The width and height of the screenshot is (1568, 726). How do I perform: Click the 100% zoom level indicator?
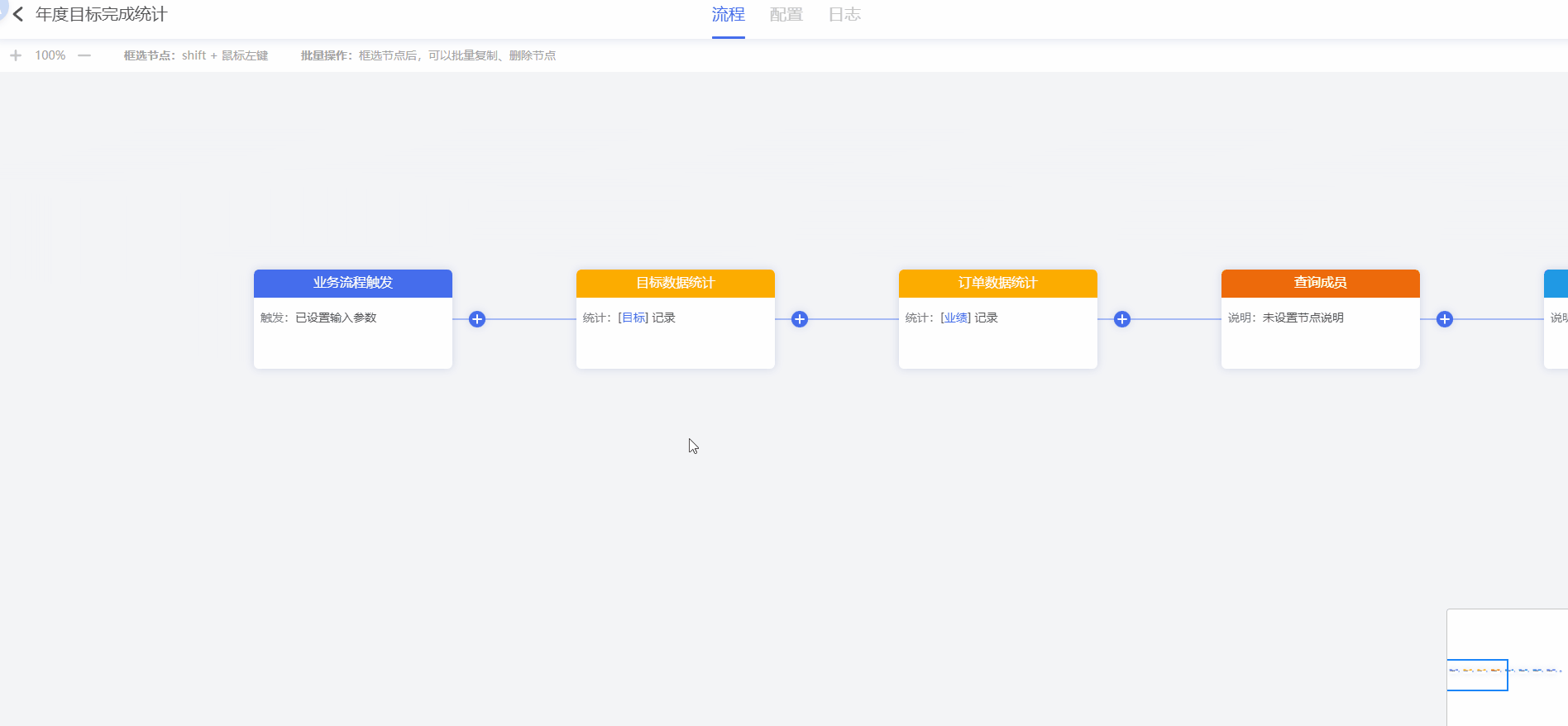coord(50,55)
